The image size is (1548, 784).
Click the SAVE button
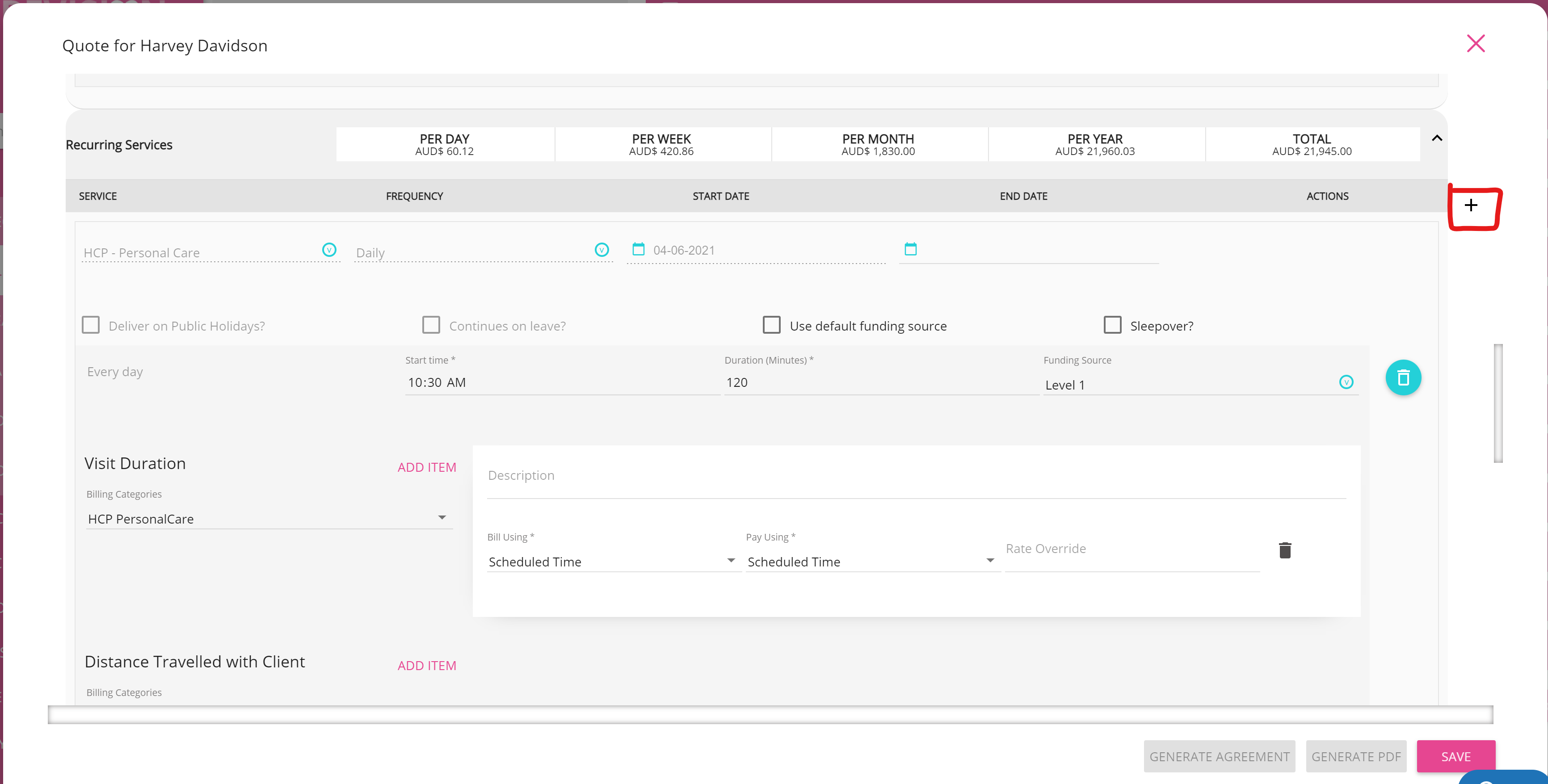tap(1455, 756)
